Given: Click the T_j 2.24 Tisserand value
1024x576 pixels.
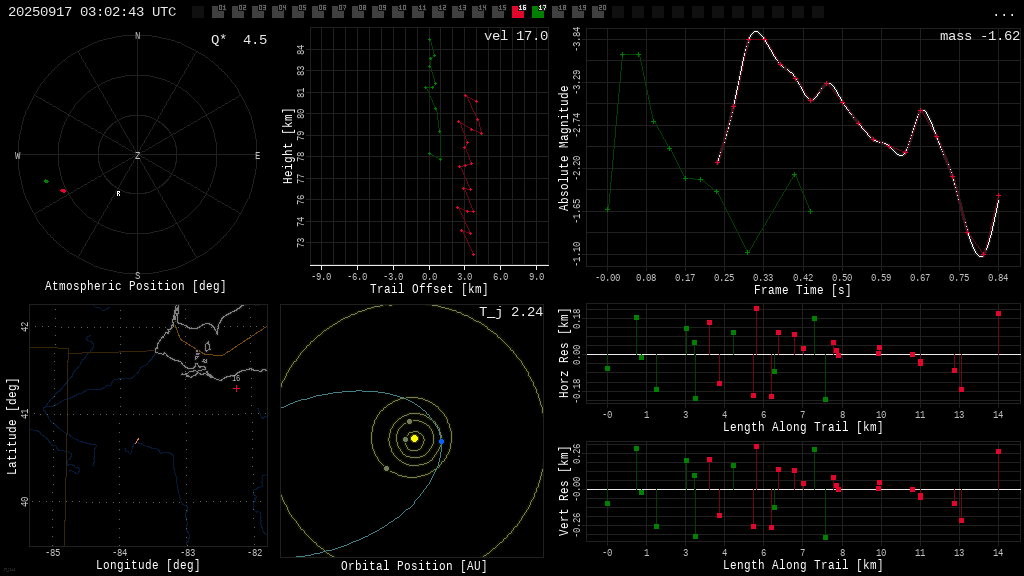Looking at the screenshot, I should 511,312.
